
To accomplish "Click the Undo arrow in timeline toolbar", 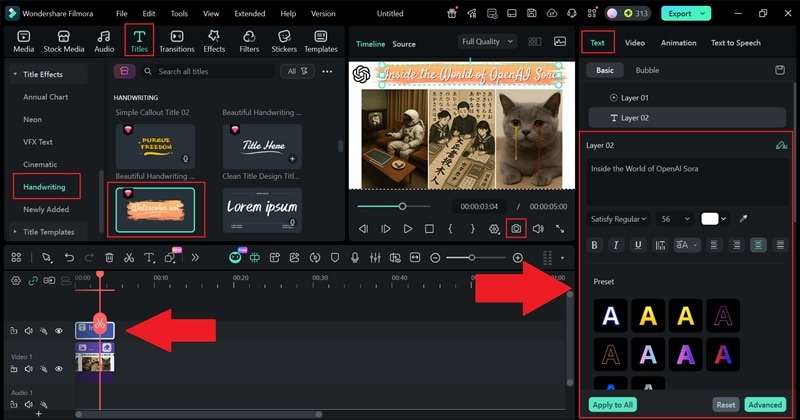I will click(69, 258).
